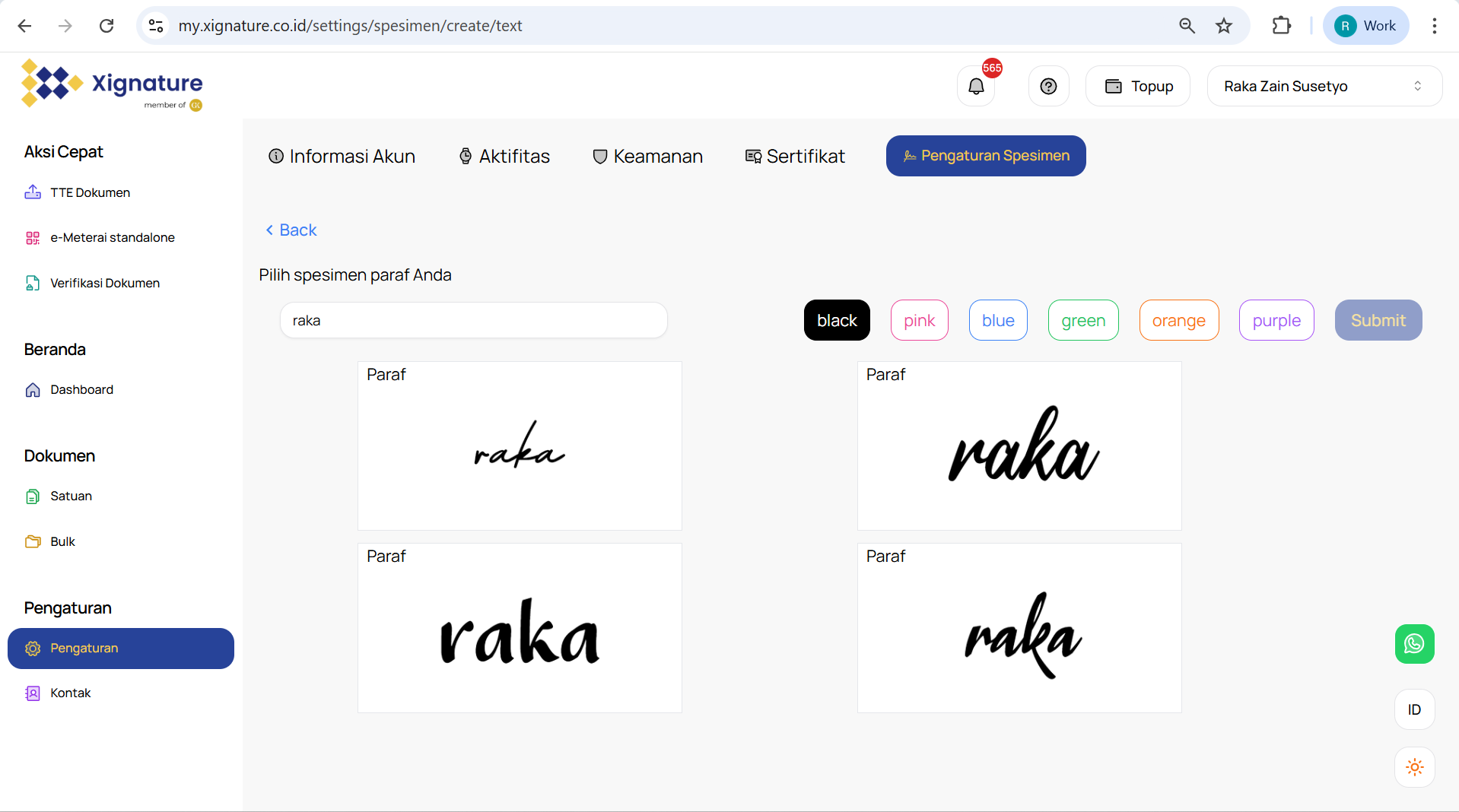Screen dimensions: 1459x812
Task: Click the help question mark icon
Action: click(x=1048, y=87)
